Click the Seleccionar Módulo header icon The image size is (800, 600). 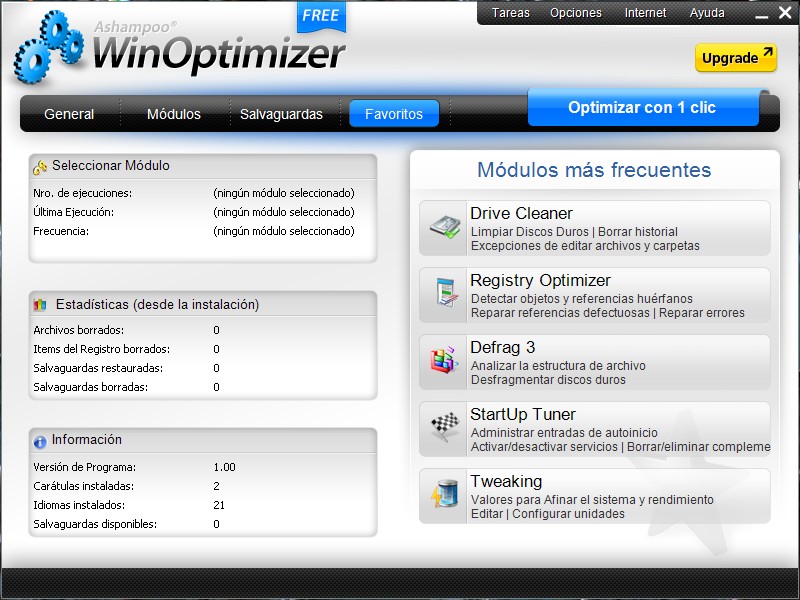[40, 167]
